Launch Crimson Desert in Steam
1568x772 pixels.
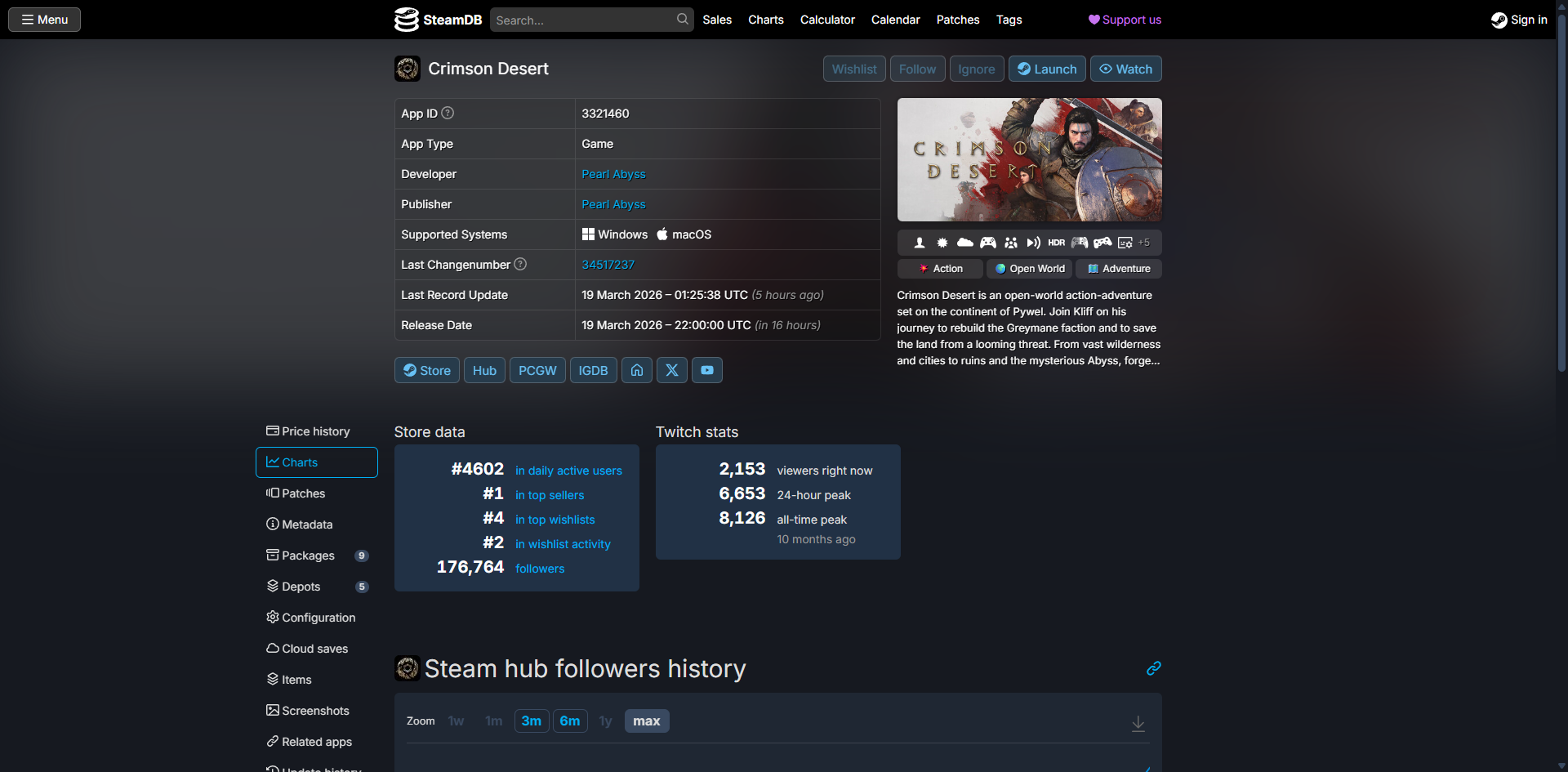[1047, 69]
